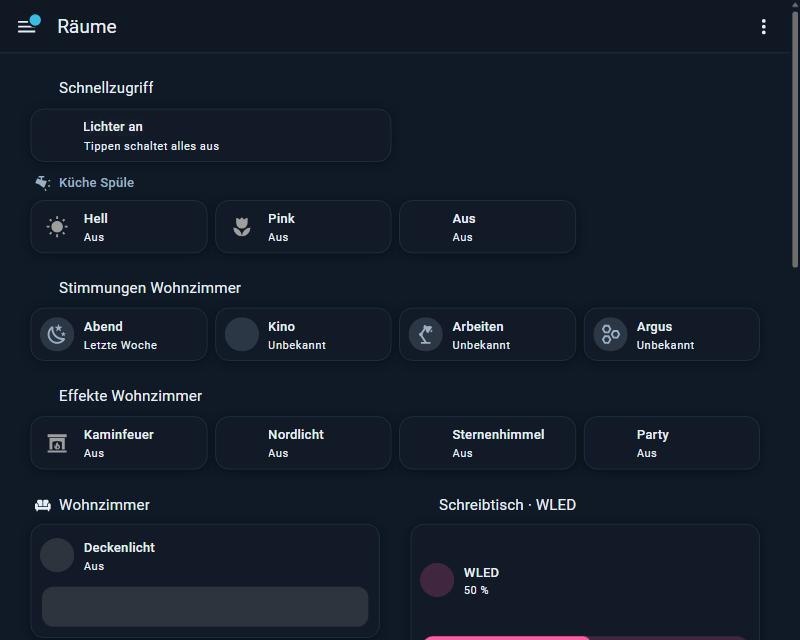Screen dimensions: 800x640
Task: Tap Lichter an to switch everything off
Action: pyautogui.click(x=211, y=135)
